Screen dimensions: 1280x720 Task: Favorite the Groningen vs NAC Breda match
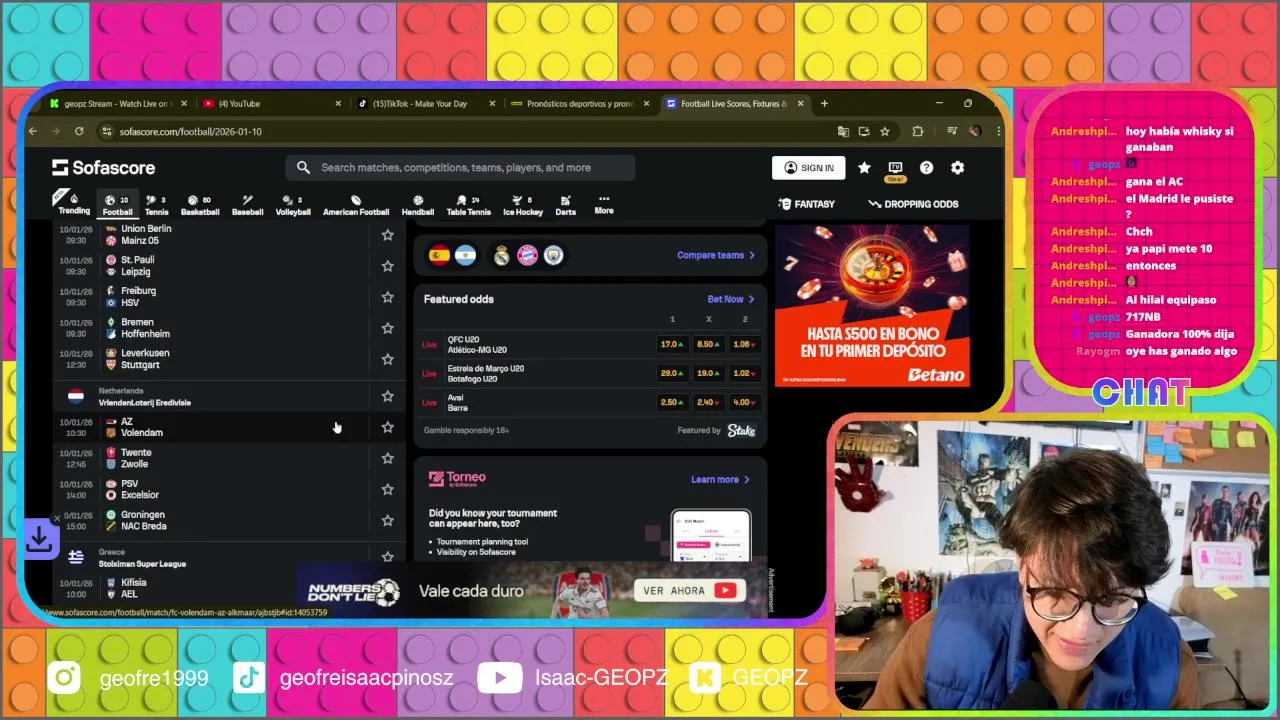tap(387, 520)
